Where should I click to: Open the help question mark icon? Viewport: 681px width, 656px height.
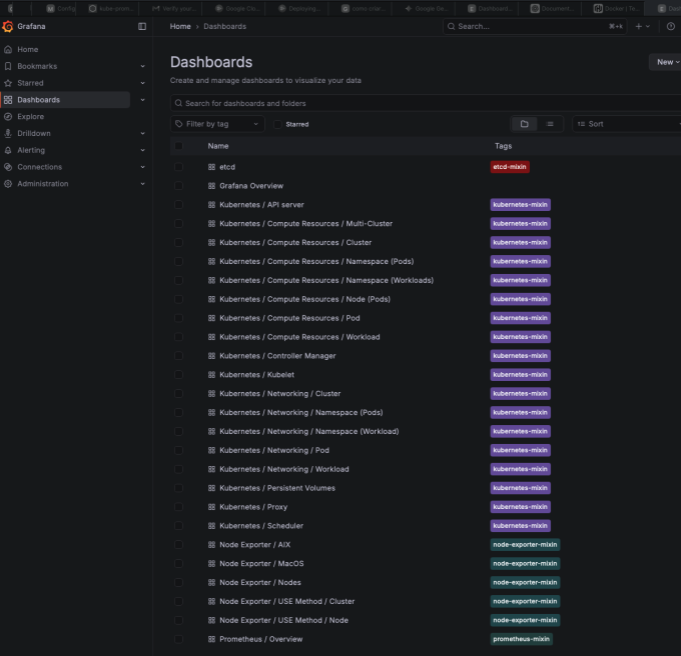671,26
